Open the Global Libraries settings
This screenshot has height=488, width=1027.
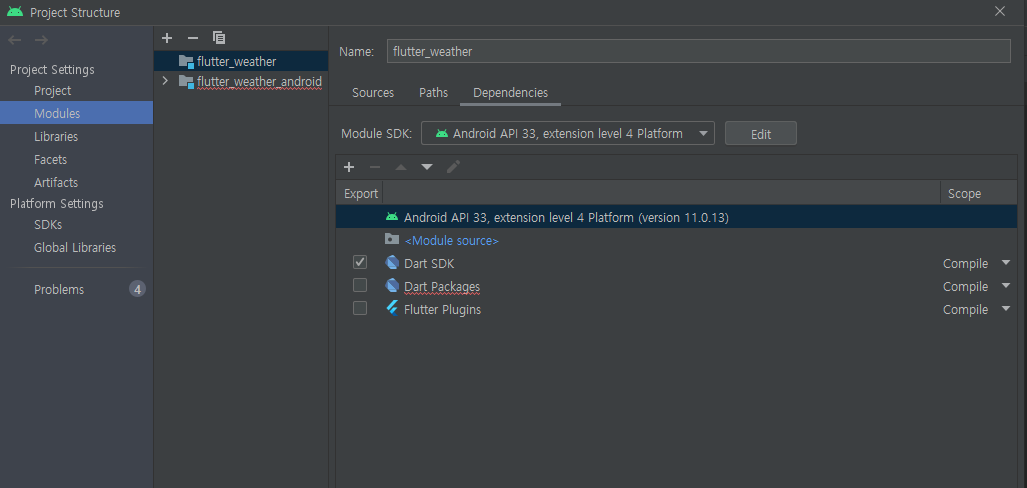[75, 248]
